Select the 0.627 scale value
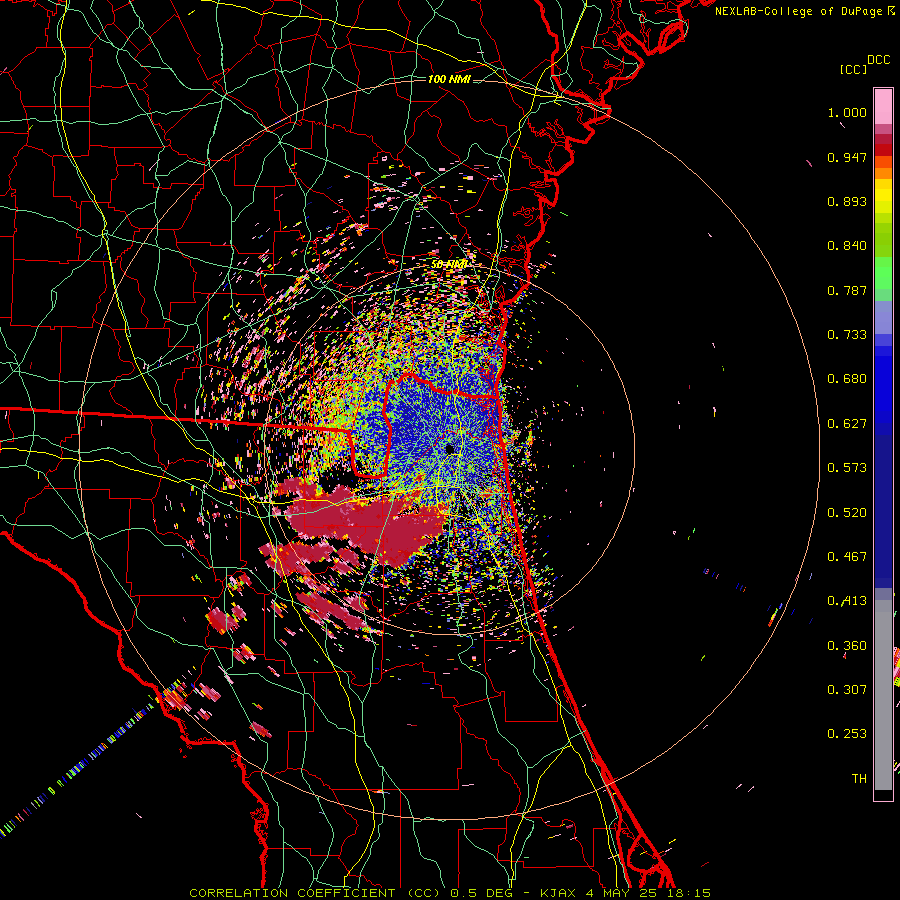The image size is (900, 900). pos(847,424)
